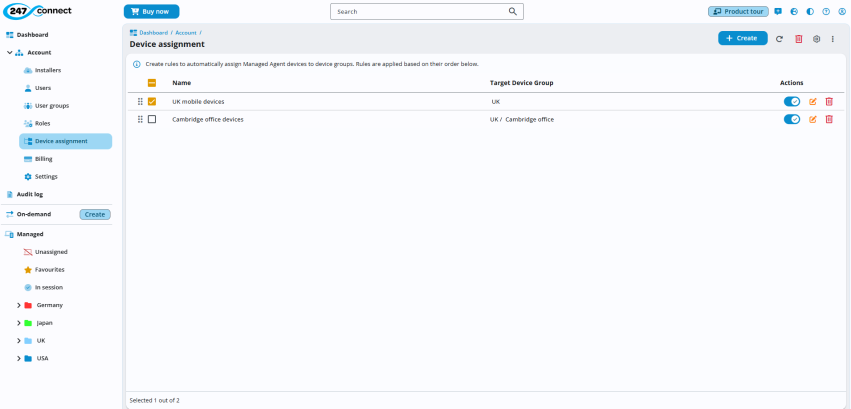Viewport: 851px width, 409px height.
Task: Click the info icon beside rules description
Action: point(137,64)
